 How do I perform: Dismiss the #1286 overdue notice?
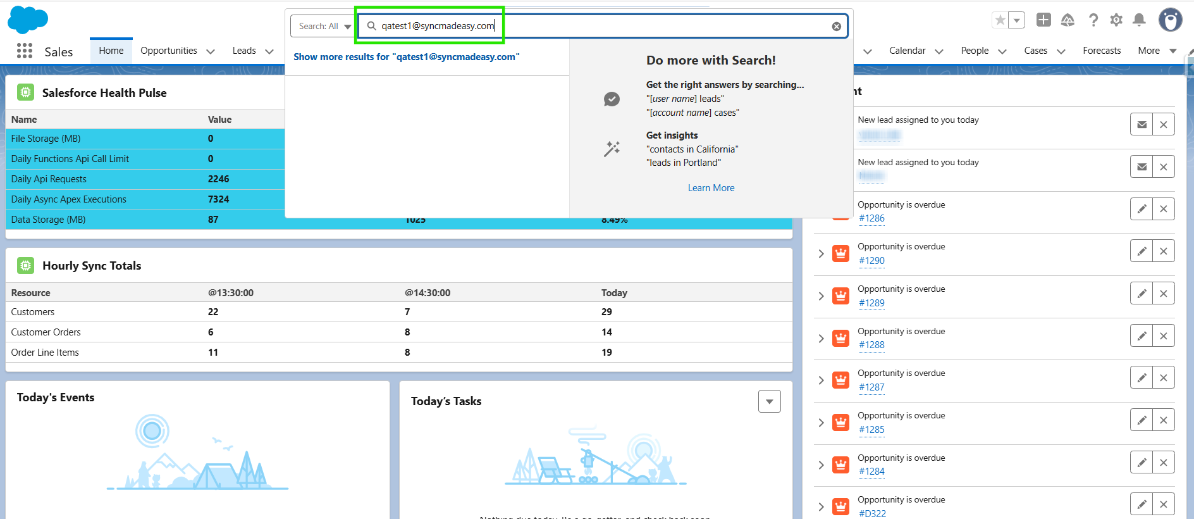click(1163, 209)
